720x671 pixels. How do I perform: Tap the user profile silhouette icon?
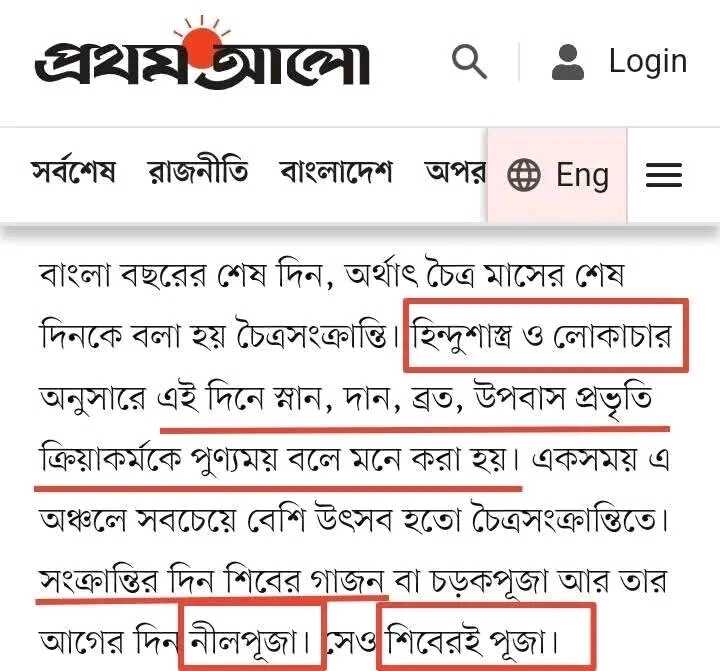pyautogui.click(x=568, y=62)
